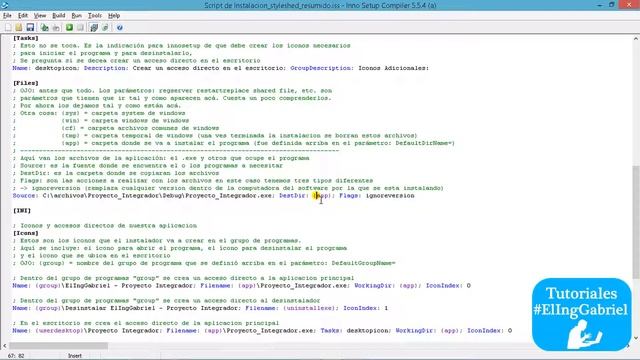This screenshot has width=640, height=360.
Task: Click '{uninstallexe}' in the Desinstalar line
Action: pyautogui.click(x=309, y=308)
